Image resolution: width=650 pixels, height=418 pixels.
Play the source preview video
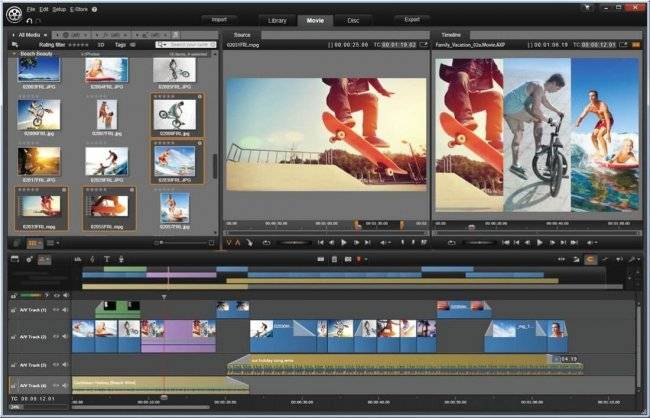click(x=344, y=243)
